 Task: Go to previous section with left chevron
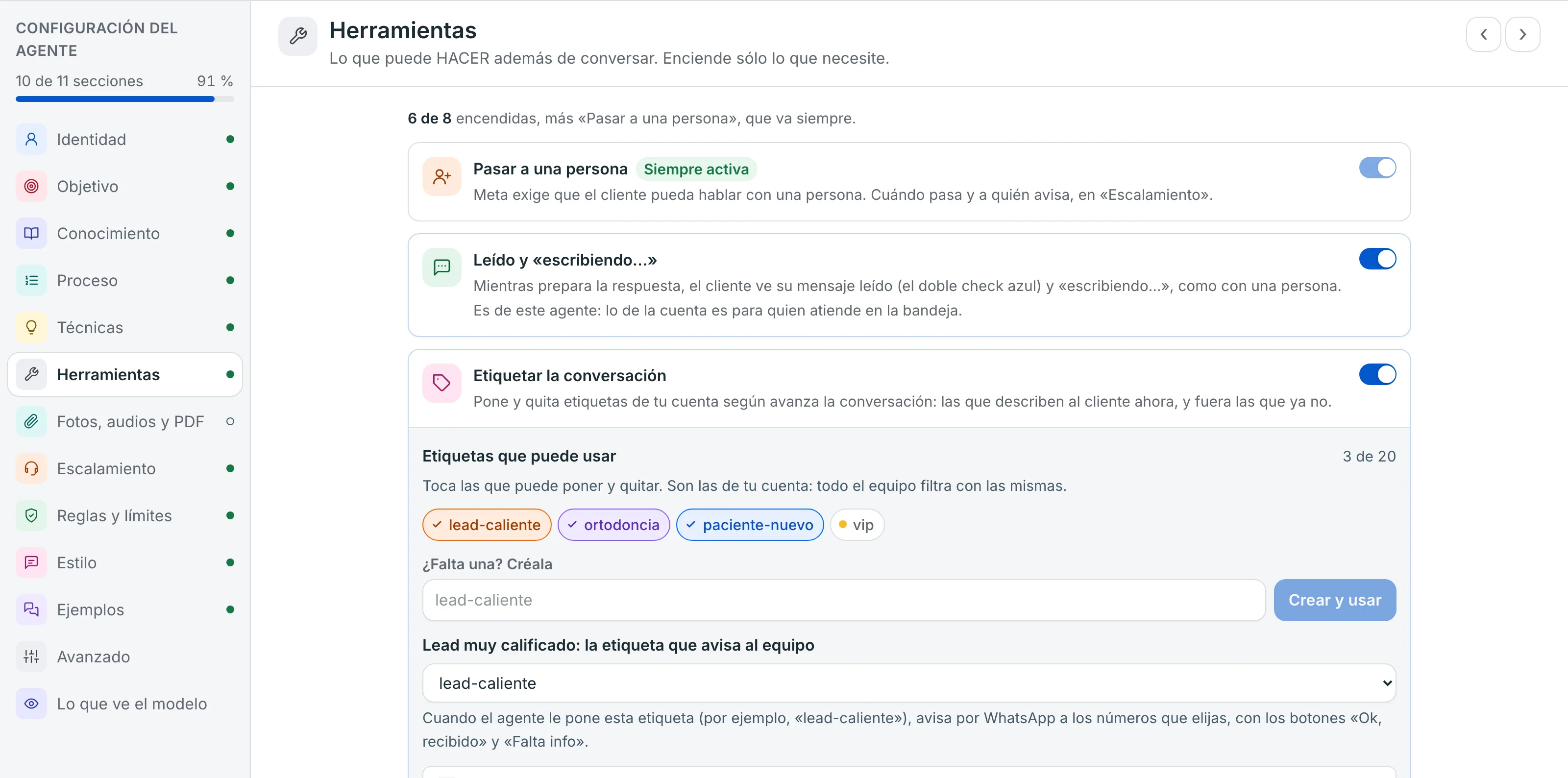point(1483,35)
